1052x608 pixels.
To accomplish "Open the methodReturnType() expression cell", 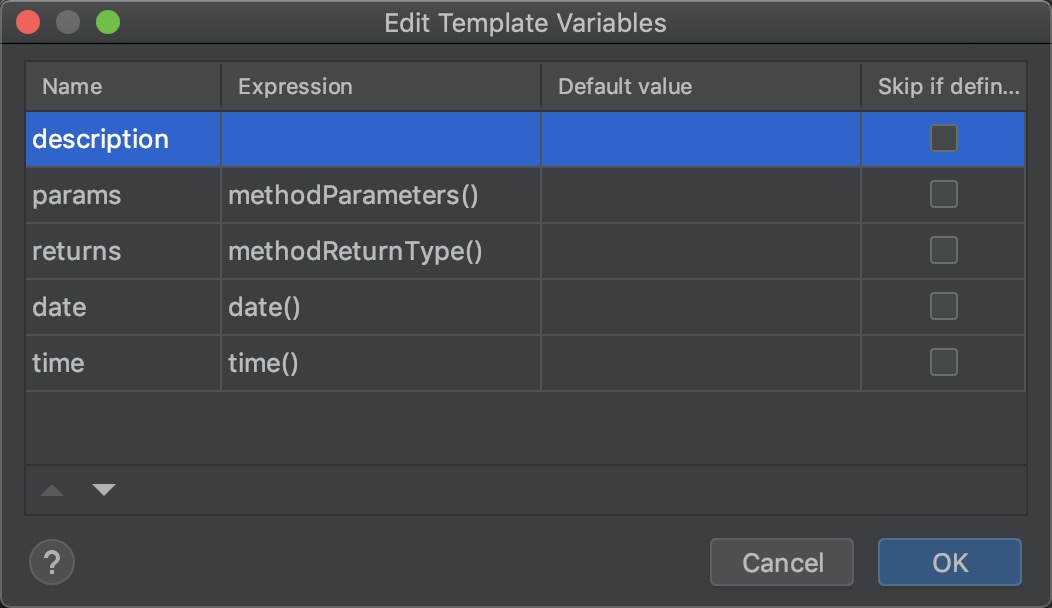I will 355,251.
